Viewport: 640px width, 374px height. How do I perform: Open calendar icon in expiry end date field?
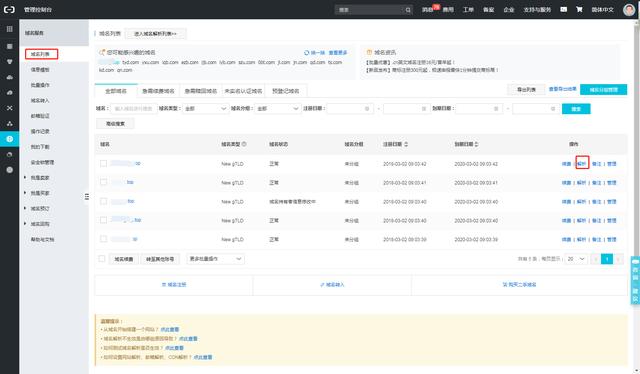[x=553, y=109]
